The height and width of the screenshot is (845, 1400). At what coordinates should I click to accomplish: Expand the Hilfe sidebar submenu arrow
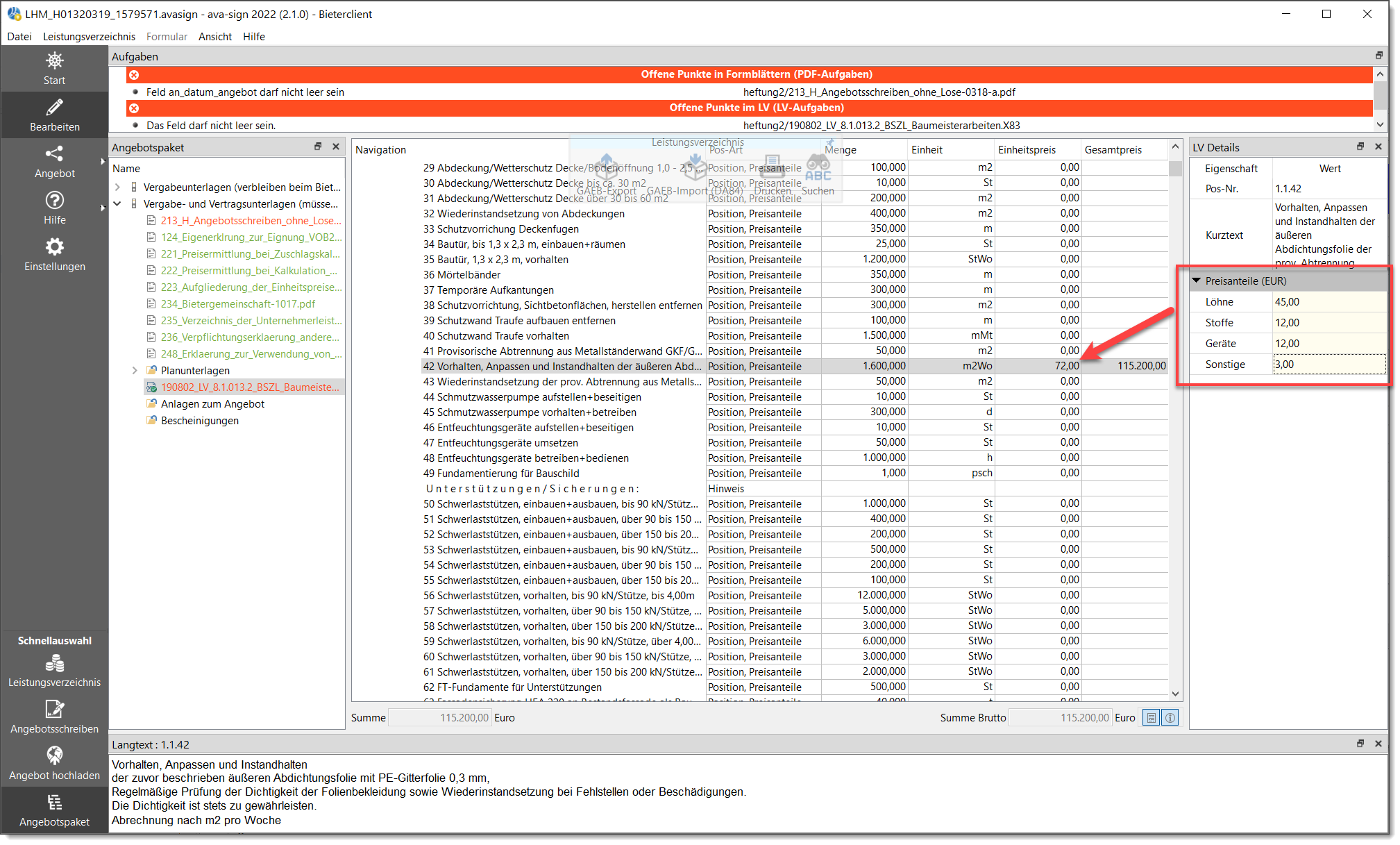point(103,208)
